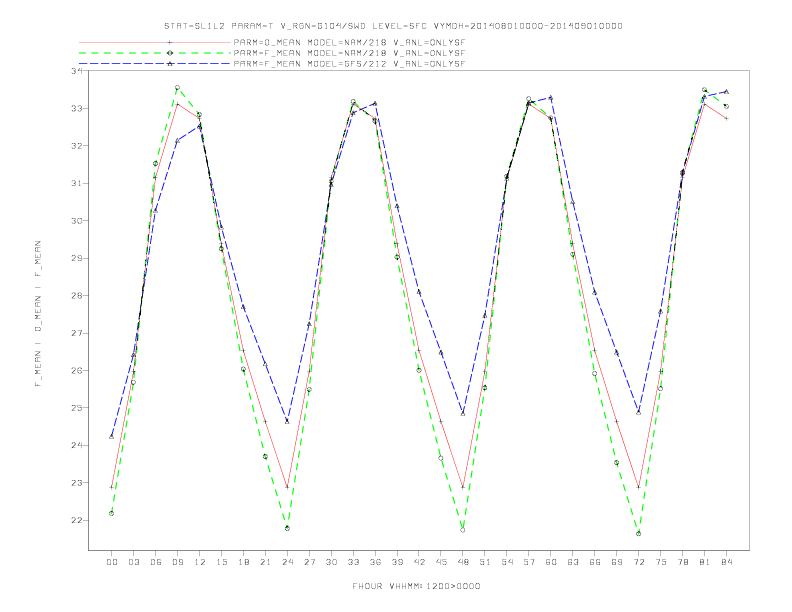Click y-axis tick label 23
Image resolution: width=792 pixels, height=612 pixels.
pos(76,483)
